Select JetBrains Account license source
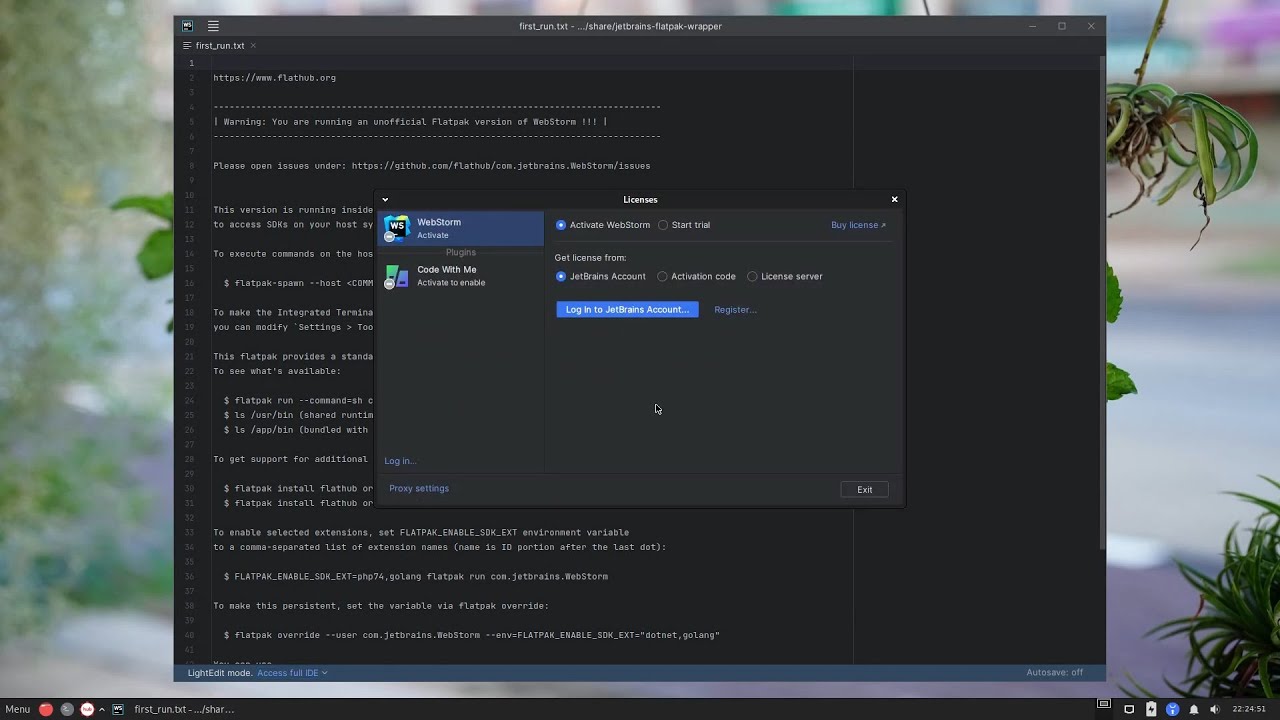This screenshot has height=720, width=1280. coord(601,276)
